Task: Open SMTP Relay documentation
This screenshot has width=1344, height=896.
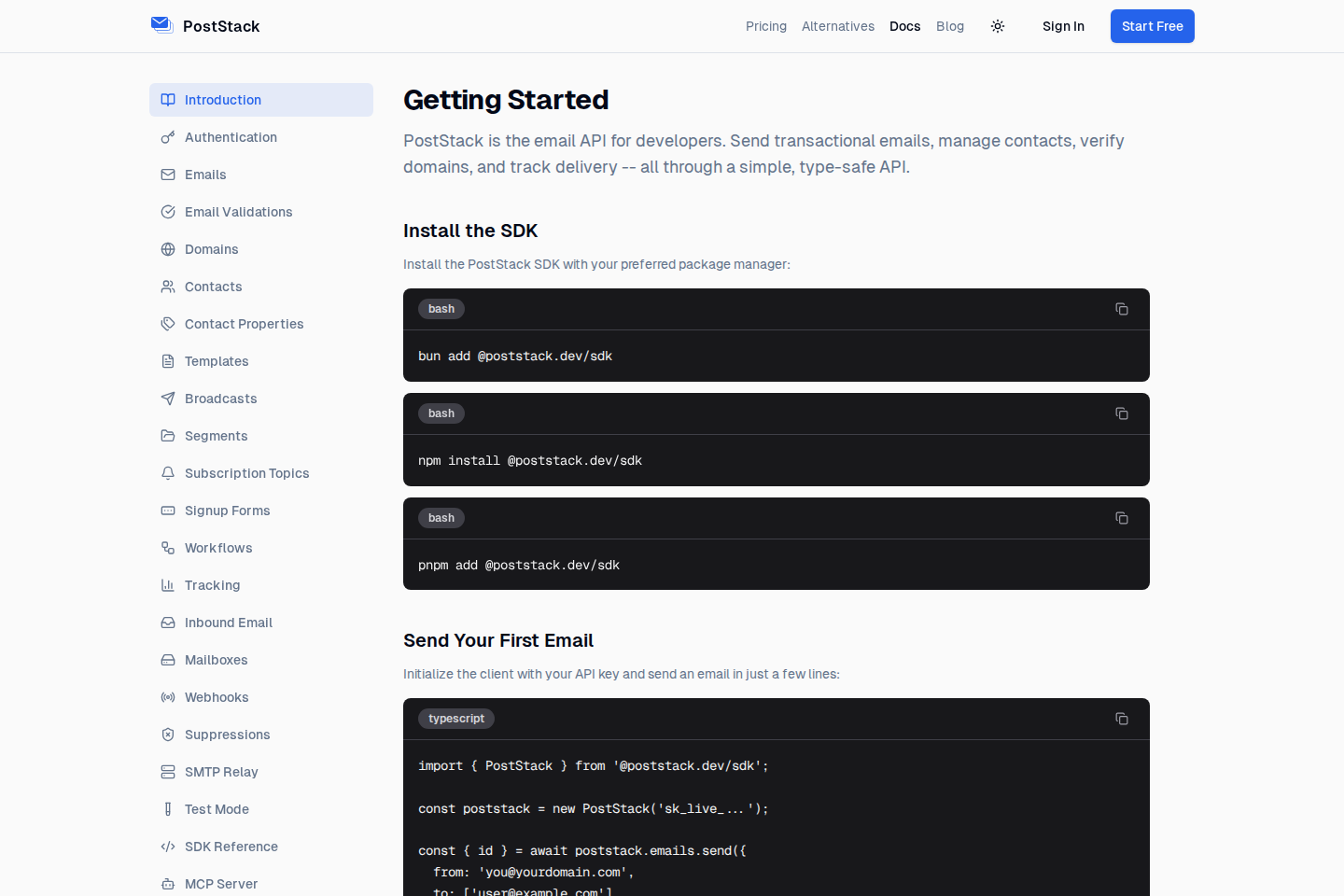Action: point(261,772)
